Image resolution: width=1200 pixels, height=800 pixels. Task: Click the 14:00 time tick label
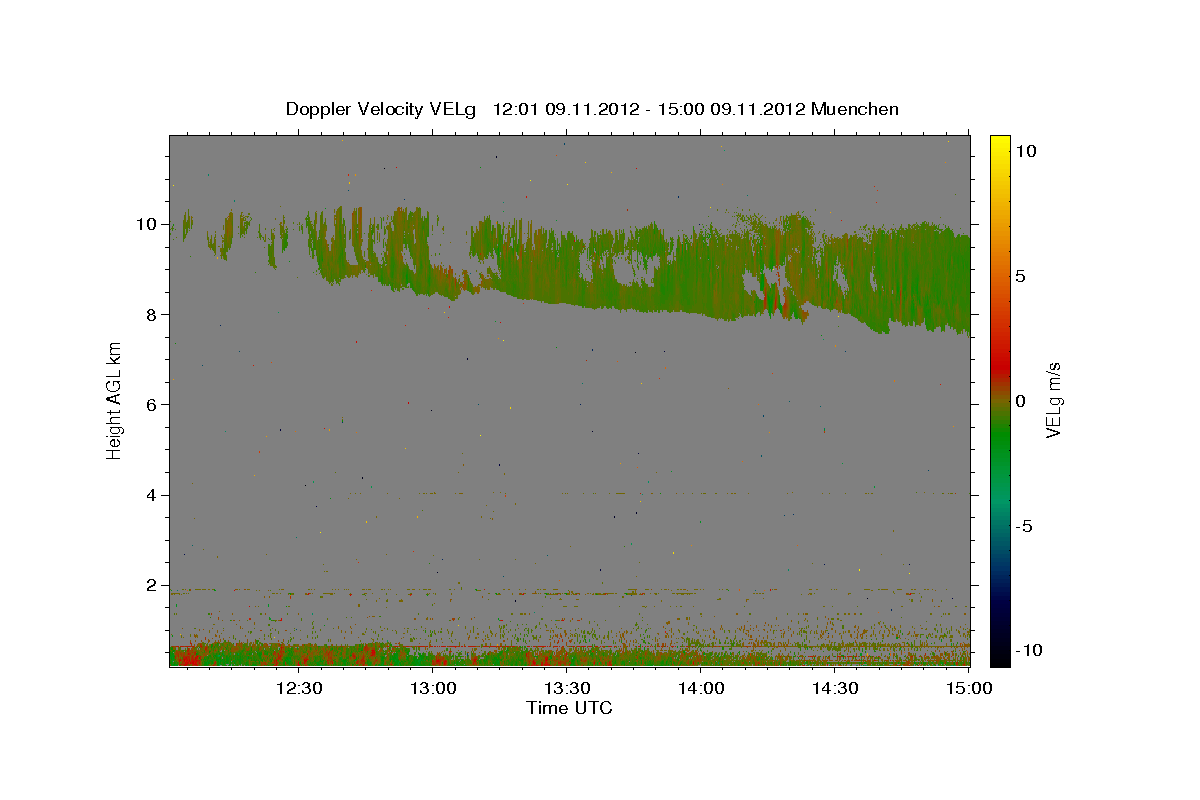point(701,688)
